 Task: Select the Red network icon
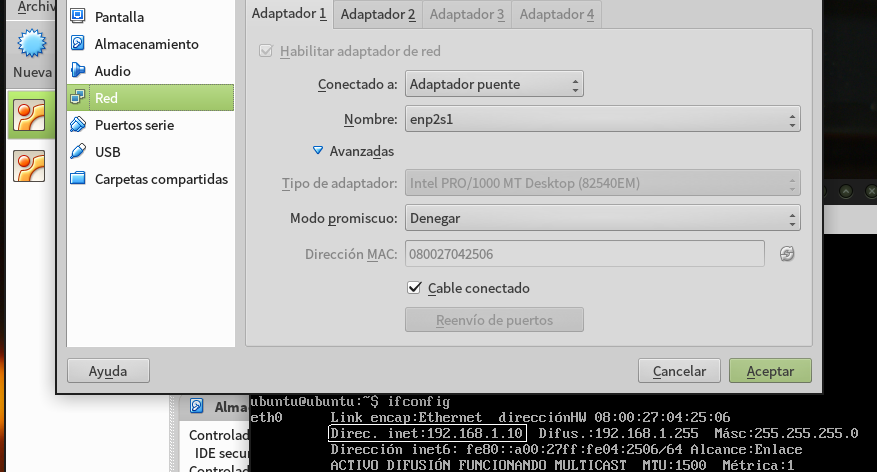pyautogui.click(x=78, y=98)
